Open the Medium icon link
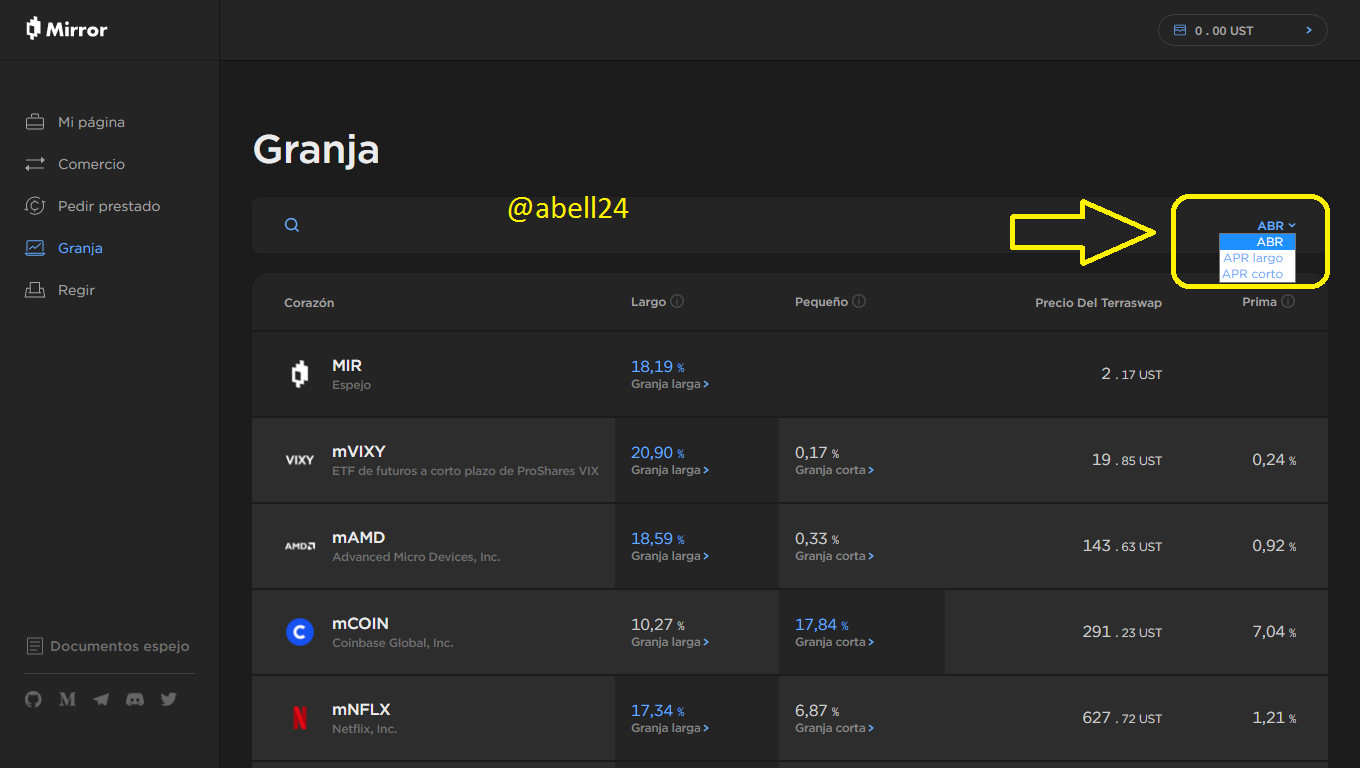Image resolution: width=1360 pixels, height=768 pixels. point(68,700)
